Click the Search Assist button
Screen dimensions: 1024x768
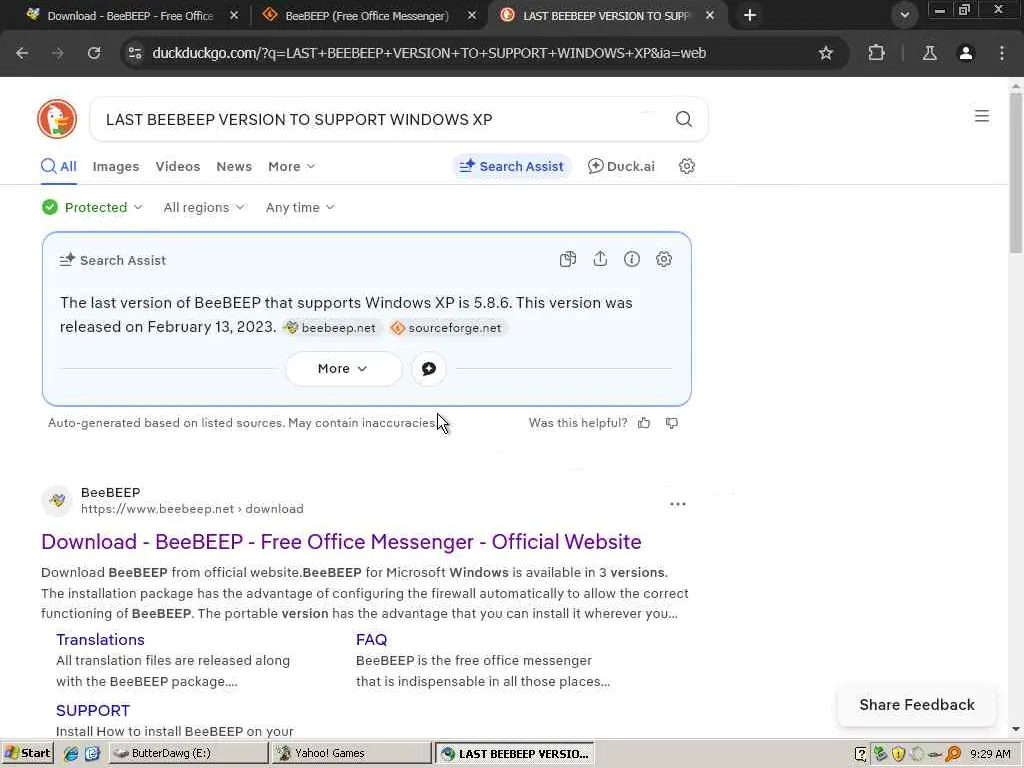(x=511, y=167)
